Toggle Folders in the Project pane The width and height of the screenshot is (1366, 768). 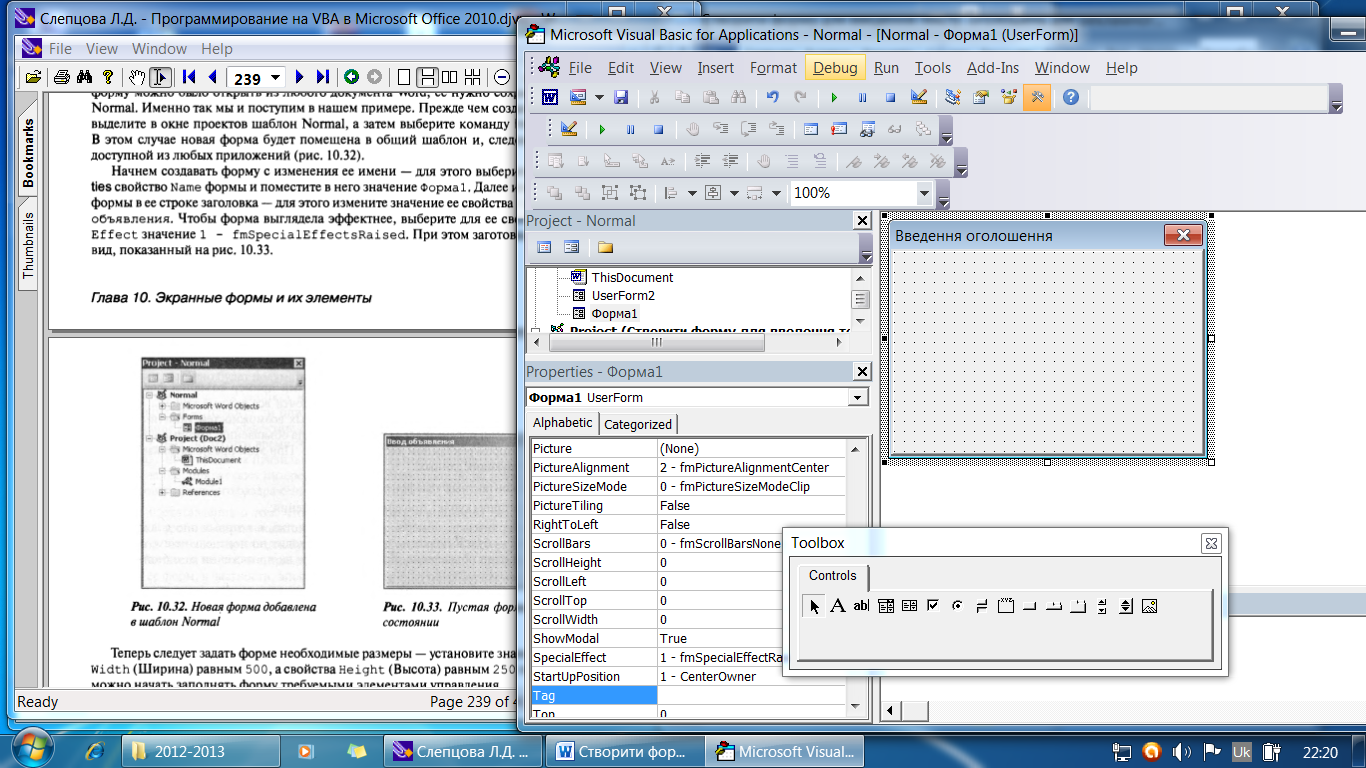605,247
